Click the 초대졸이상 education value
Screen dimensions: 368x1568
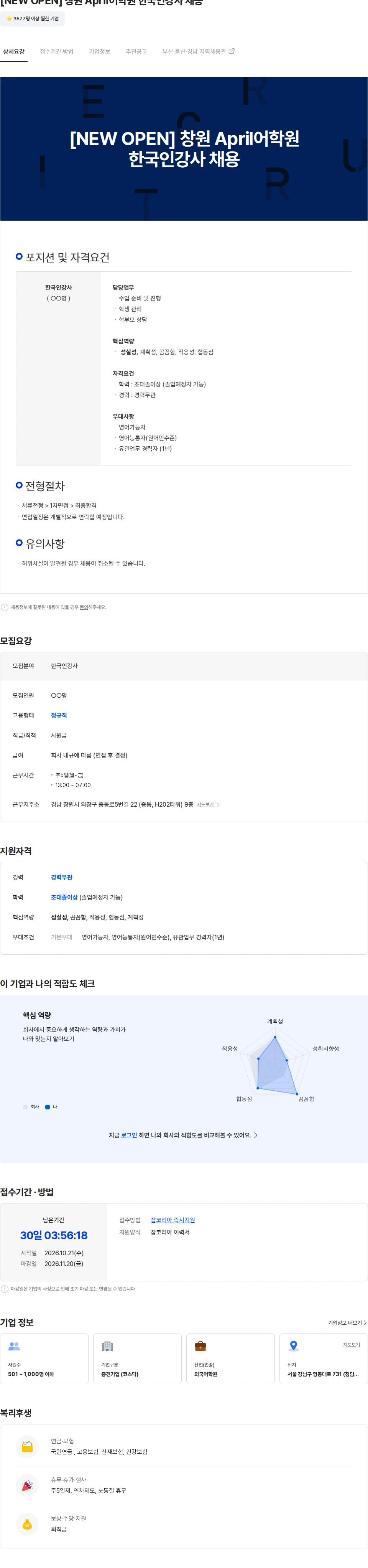pos(64,897)
